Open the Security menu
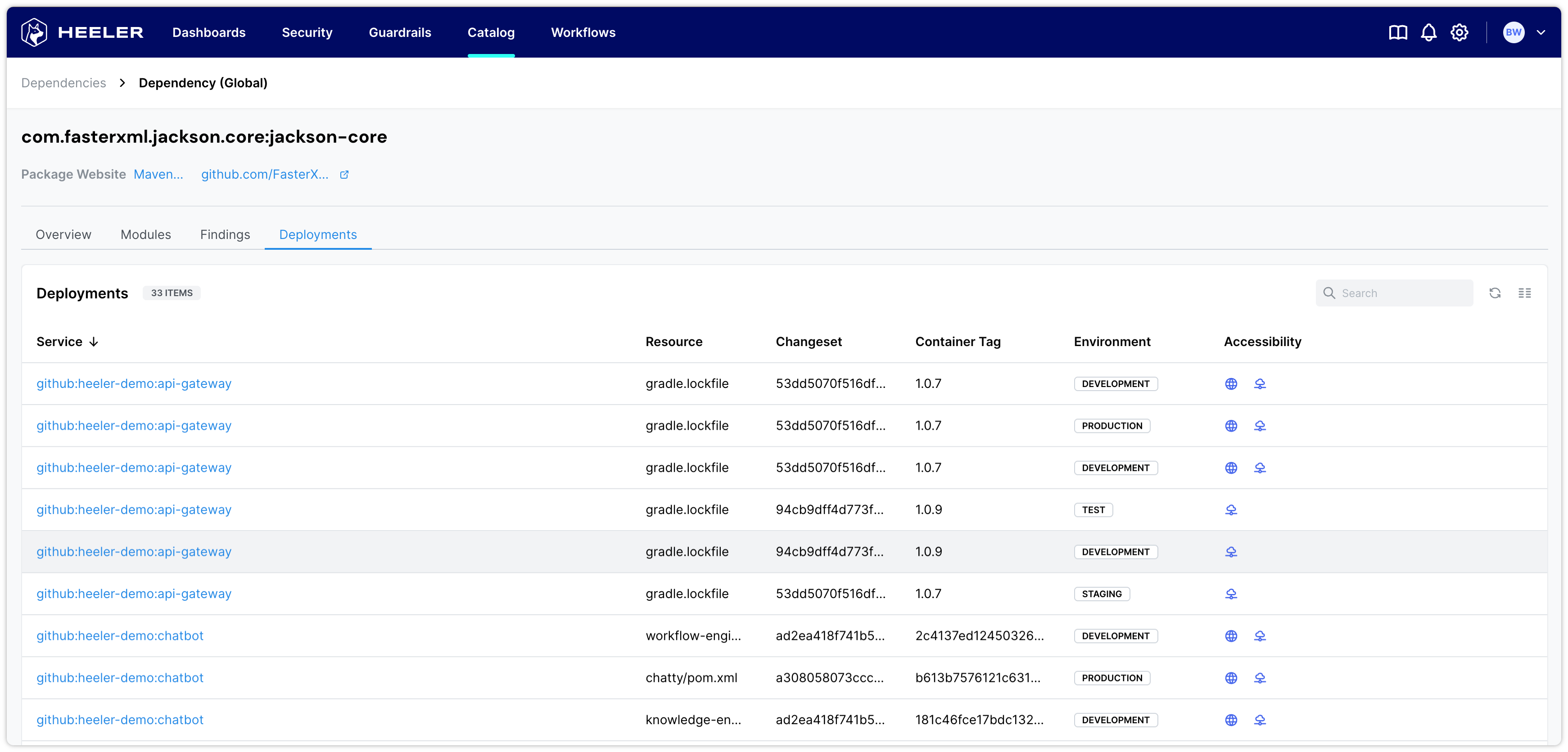 pyautogui.click(x=307, y=32)
